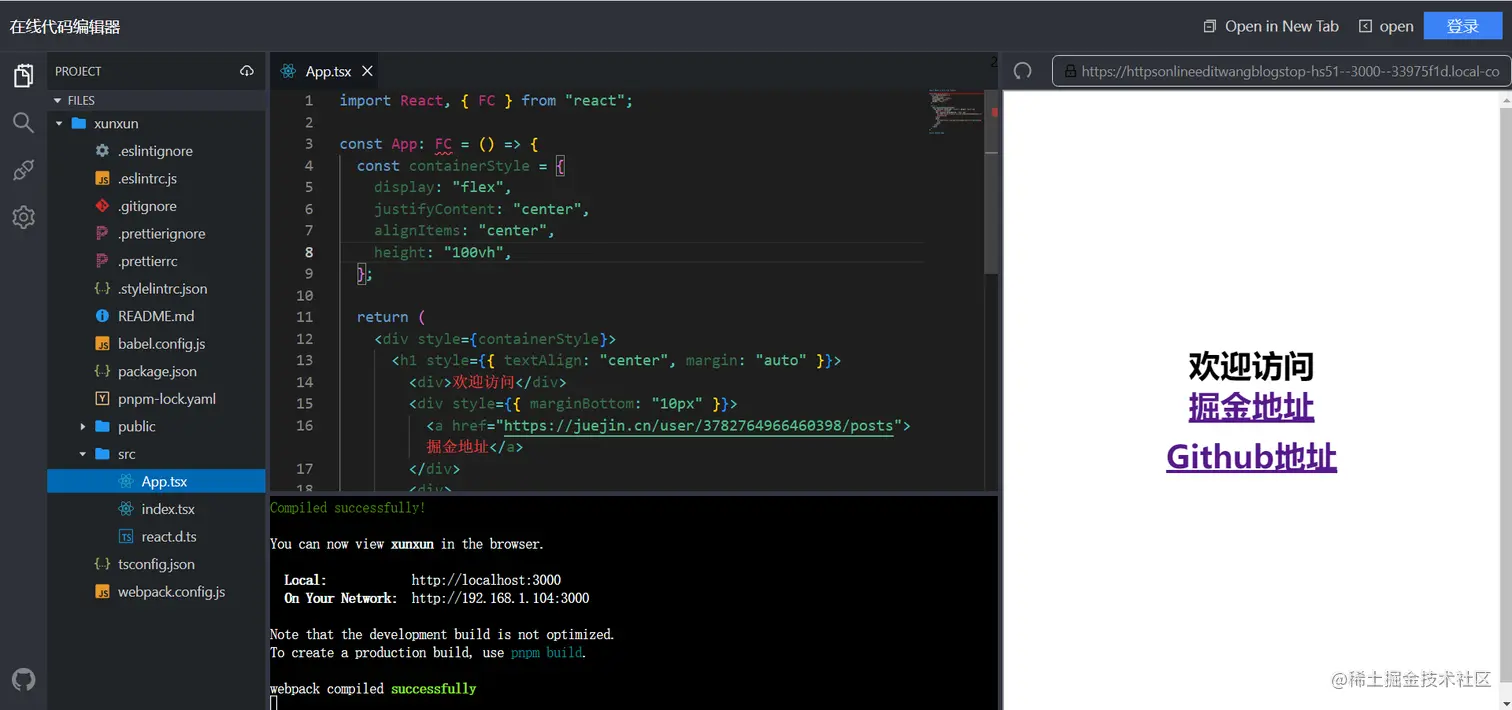Click the blue 登录 login button
The image size is (1512, 710).
click(1463, 26)
